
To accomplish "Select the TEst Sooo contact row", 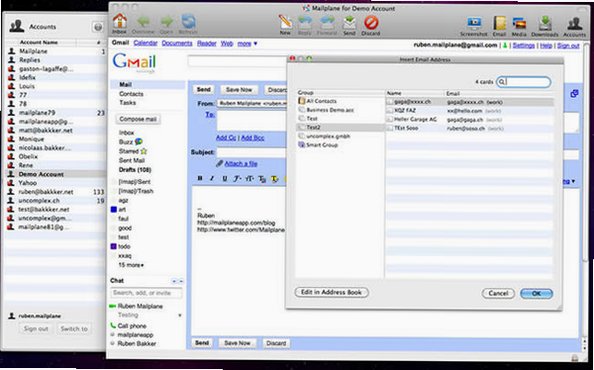I will point(469,128).
